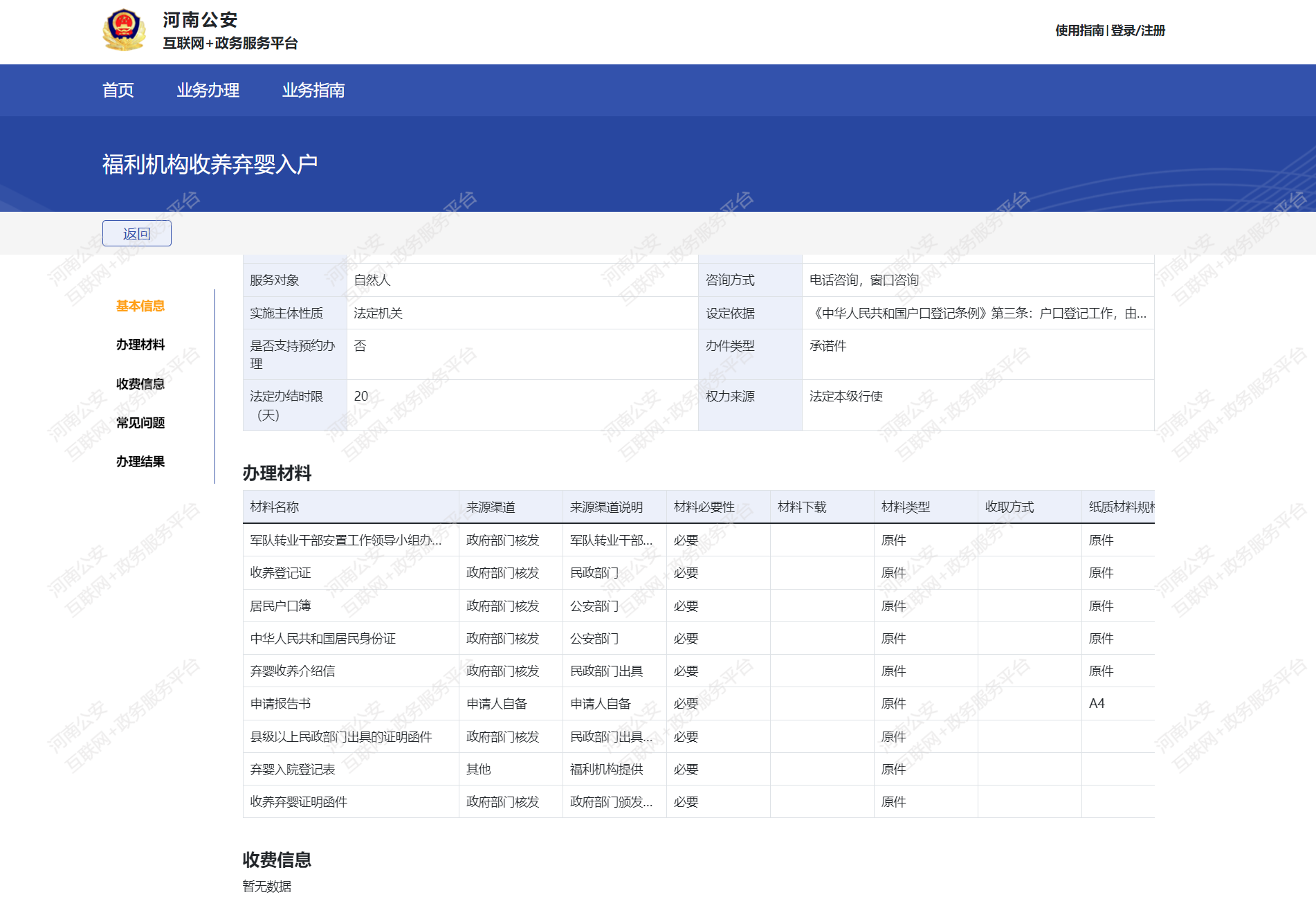Image resolution: width=1316 pixels, height=899 pixels.
Task: Click the 居民户口簿 material name
Action: tap(281, 606)
